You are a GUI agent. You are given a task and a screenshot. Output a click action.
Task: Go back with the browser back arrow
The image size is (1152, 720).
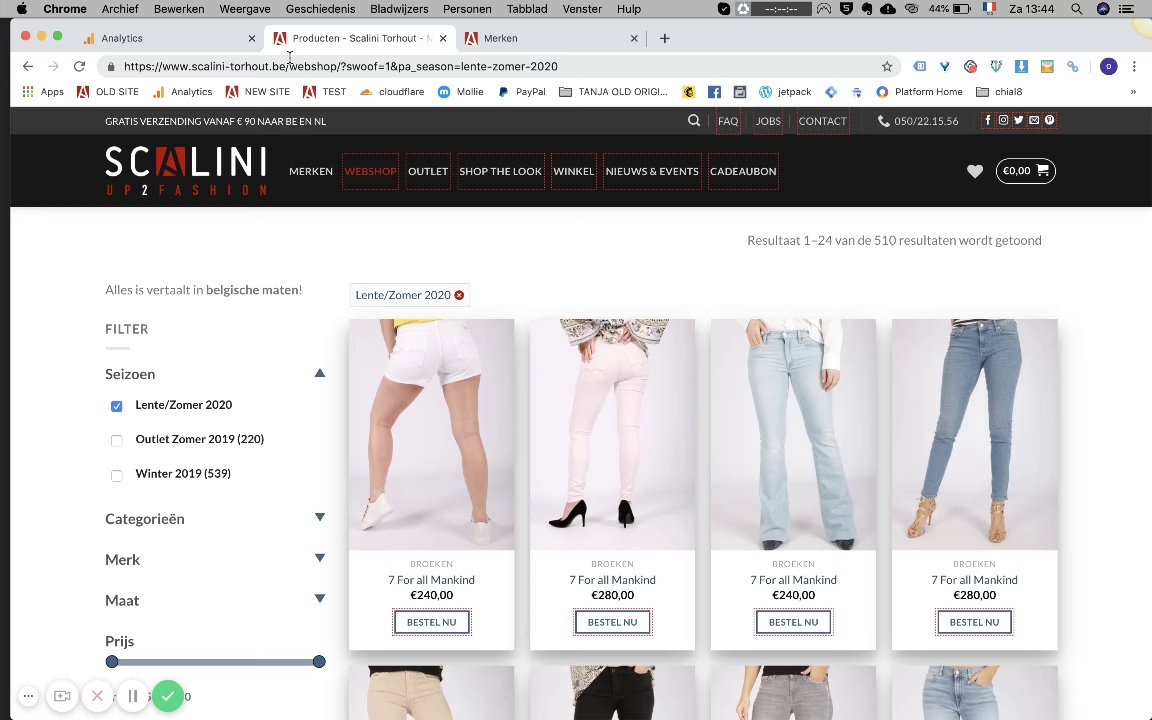(28, 66)
